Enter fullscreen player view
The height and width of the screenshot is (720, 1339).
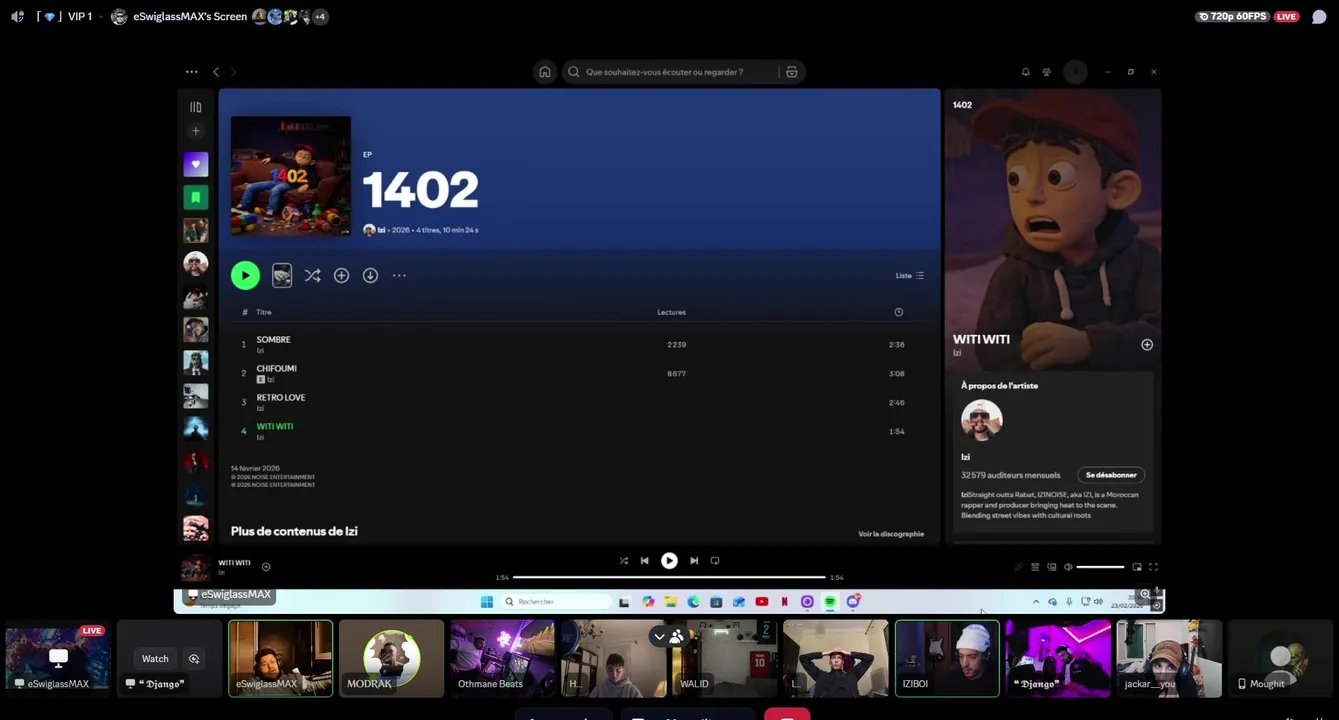(x=1153, y=567)
